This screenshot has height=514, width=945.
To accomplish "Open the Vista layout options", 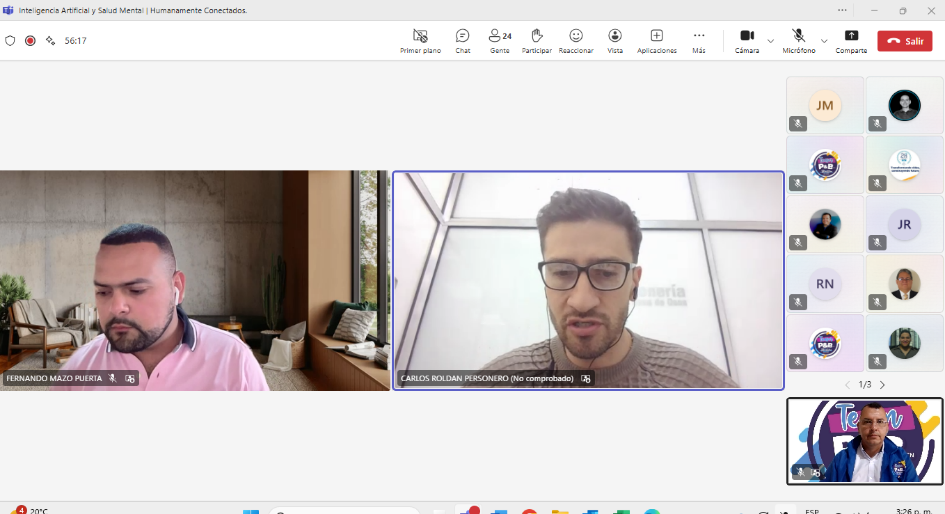I will click(x=615, y=40).
